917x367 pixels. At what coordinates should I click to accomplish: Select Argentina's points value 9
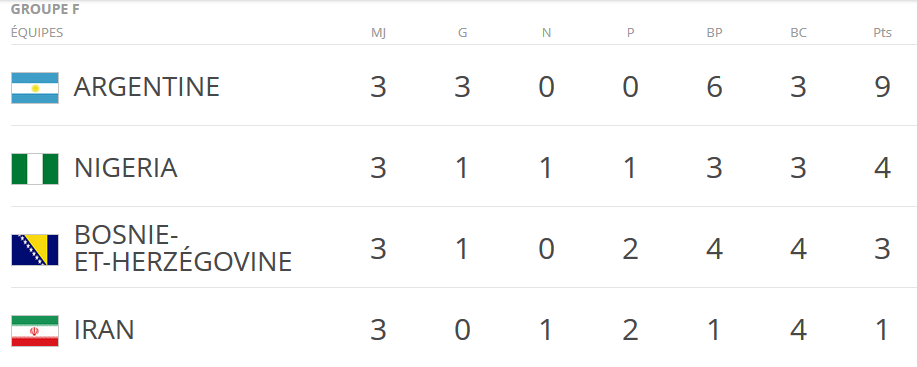[x=882, y=87]
